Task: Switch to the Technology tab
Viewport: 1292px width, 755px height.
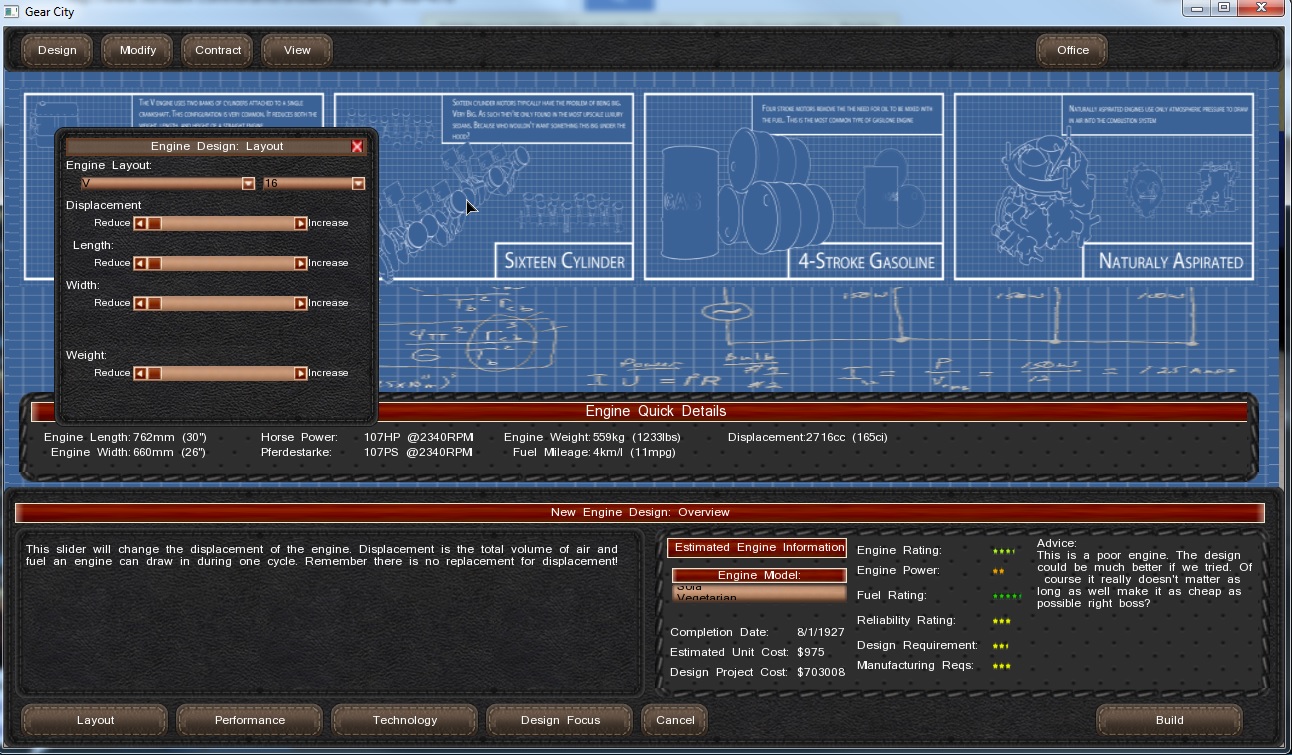Action: click(x=405, y=720)
